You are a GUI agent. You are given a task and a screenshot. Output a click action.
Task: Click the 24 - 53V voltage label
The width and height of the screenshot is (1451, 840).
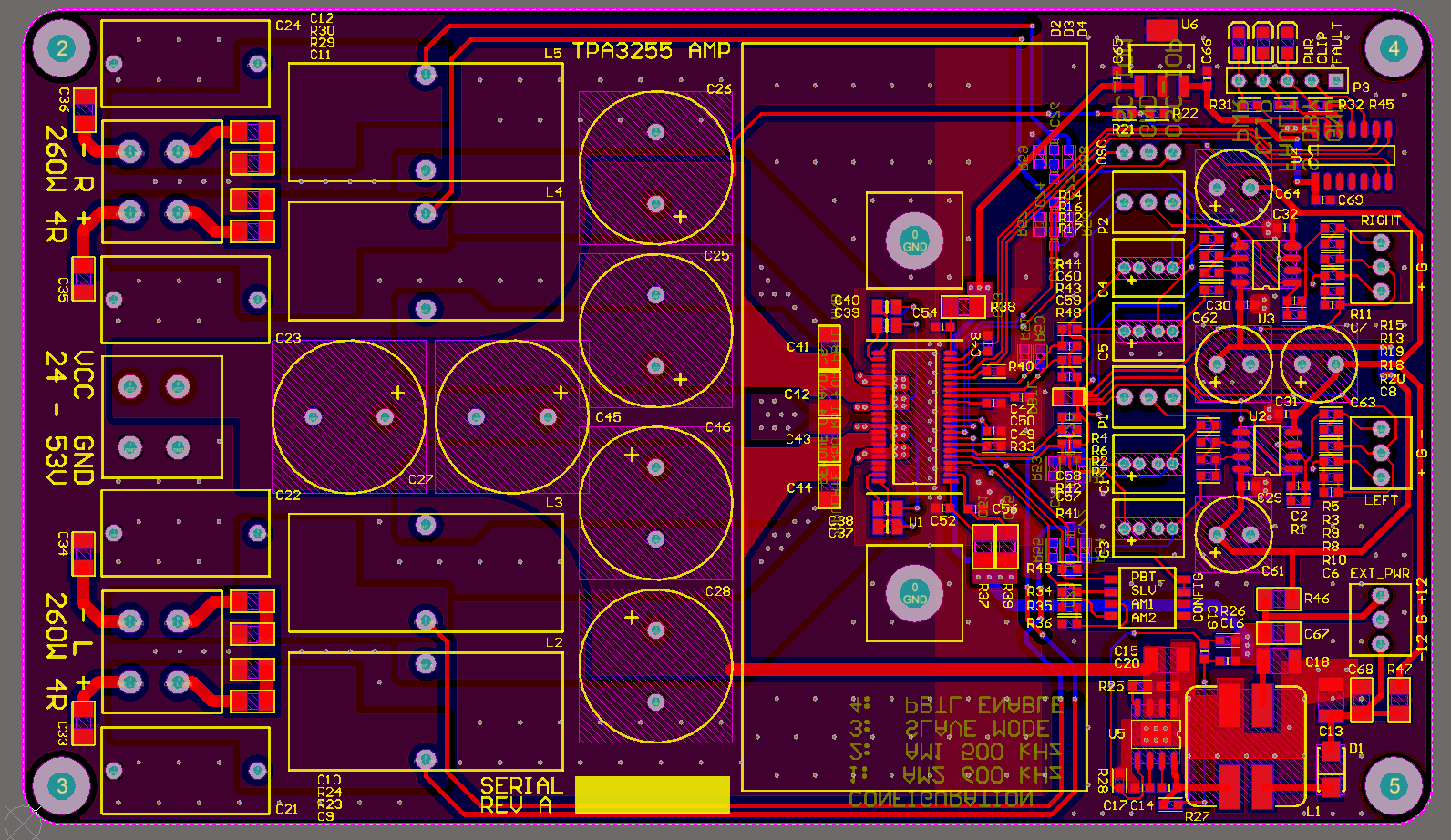[57, 417]
